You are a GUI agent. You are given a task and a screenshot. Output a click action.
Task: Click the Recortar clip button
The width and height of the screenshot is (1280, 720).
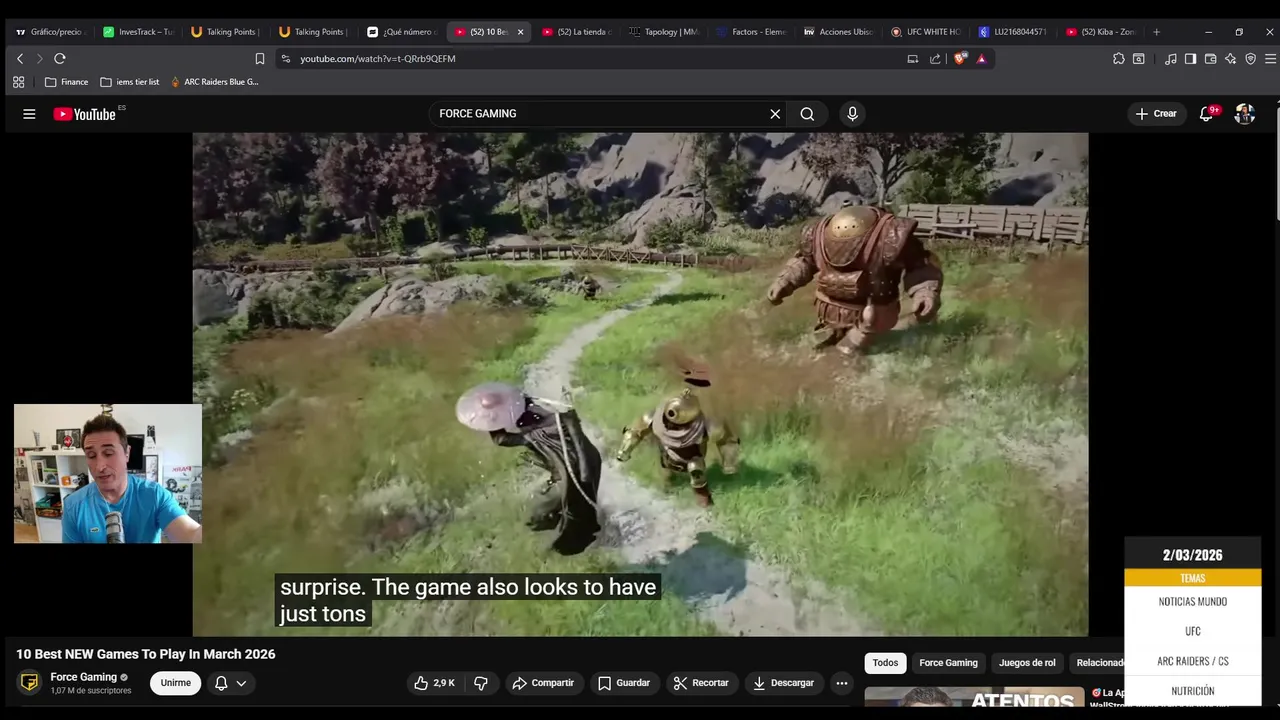[x=701, y=683]
